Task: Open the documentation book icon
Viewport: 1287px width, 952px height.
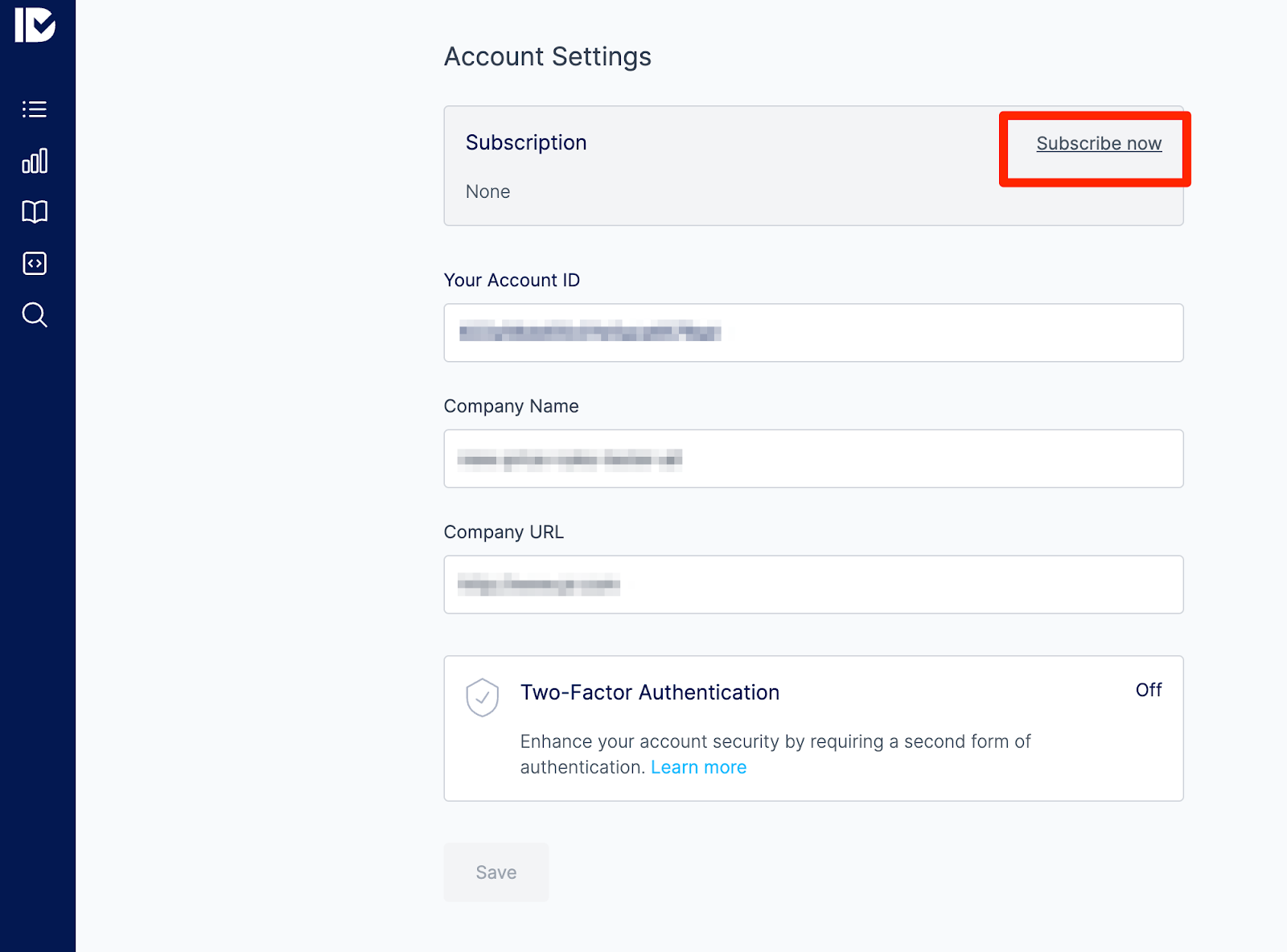Action: [35, 212]
